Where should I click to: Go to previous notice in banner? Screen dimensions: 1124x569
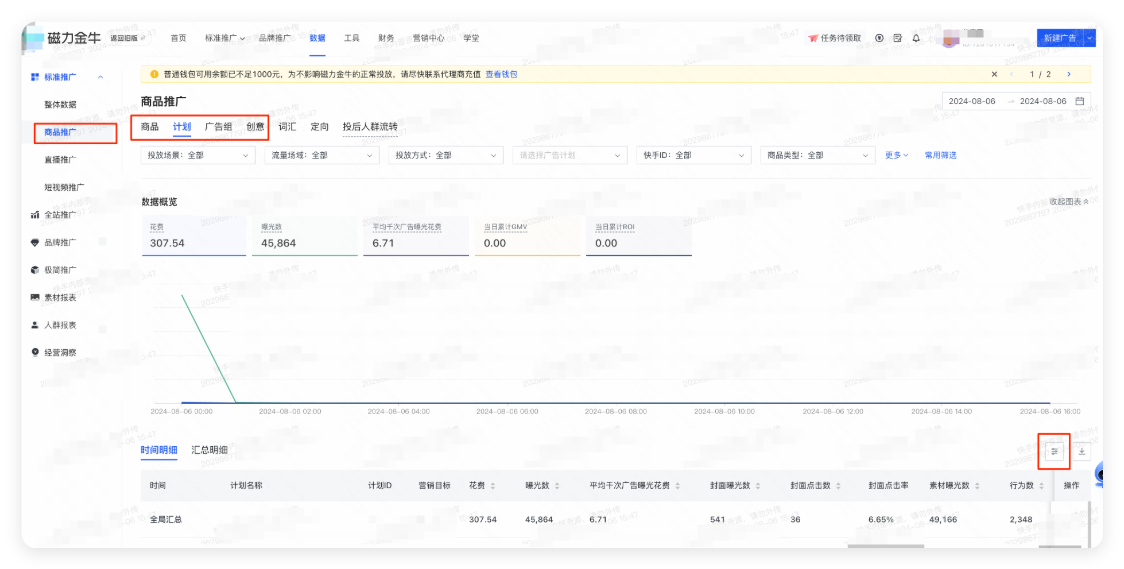tap(1011, 74)
